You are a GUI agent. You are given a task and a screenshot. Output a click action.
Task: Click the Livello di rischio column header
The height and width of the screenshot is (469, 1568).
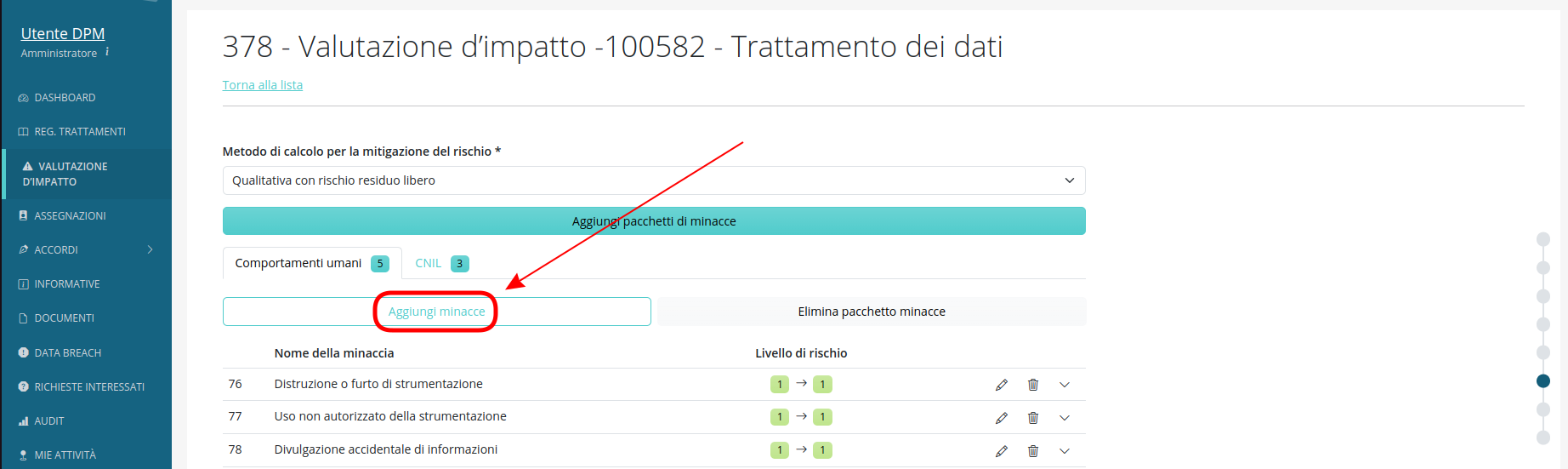[x=801, y=353]
